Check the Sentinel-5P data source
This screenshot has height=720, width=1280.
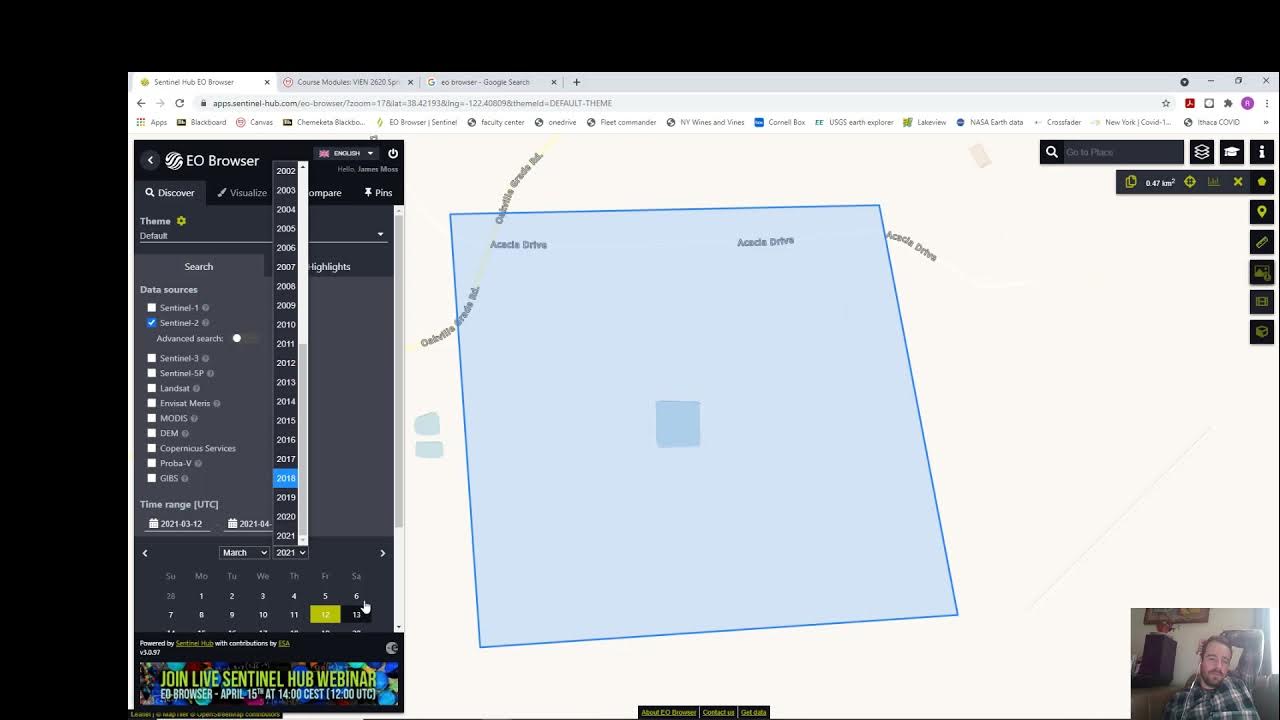pyautogui.click(x=152, y=373)
